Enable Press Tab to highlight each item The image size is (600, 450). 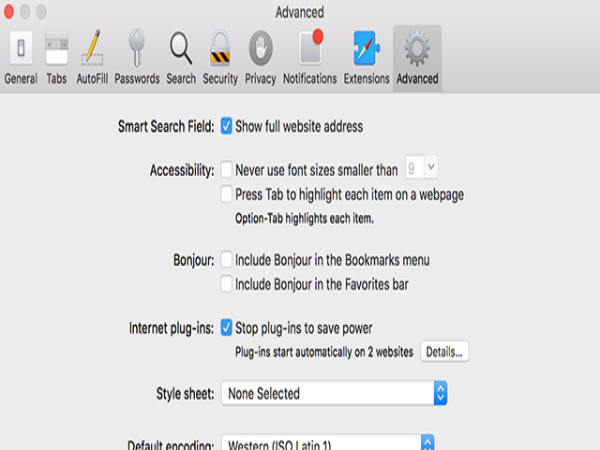(x=226, y=194)
